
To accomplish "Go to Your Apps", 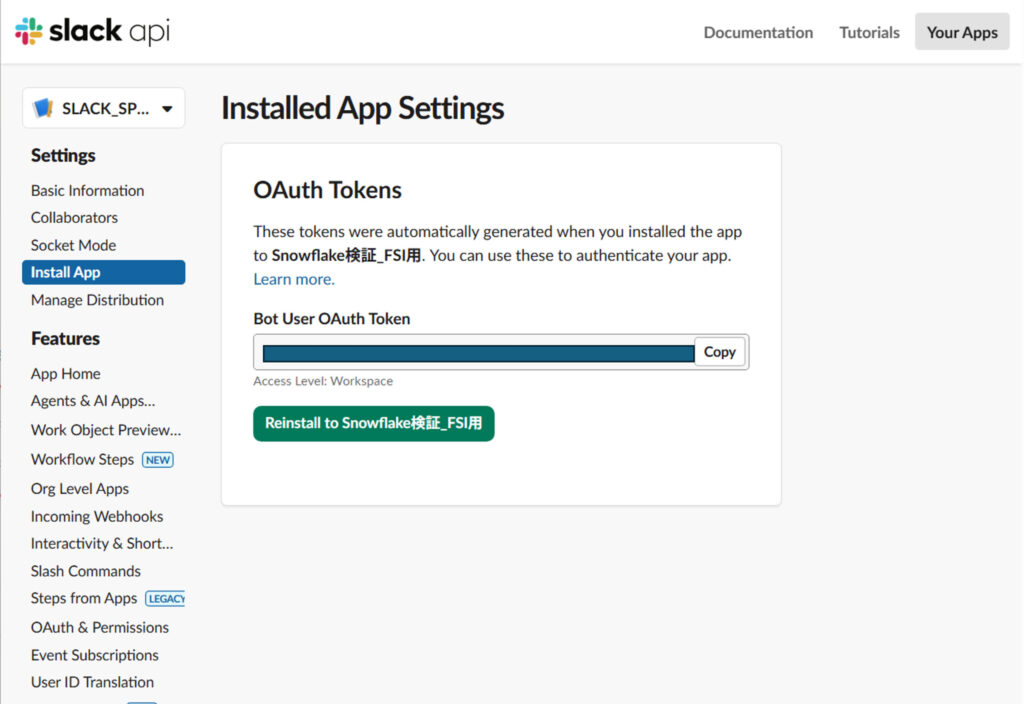I will pyautogui.click(x=961, y=32).
